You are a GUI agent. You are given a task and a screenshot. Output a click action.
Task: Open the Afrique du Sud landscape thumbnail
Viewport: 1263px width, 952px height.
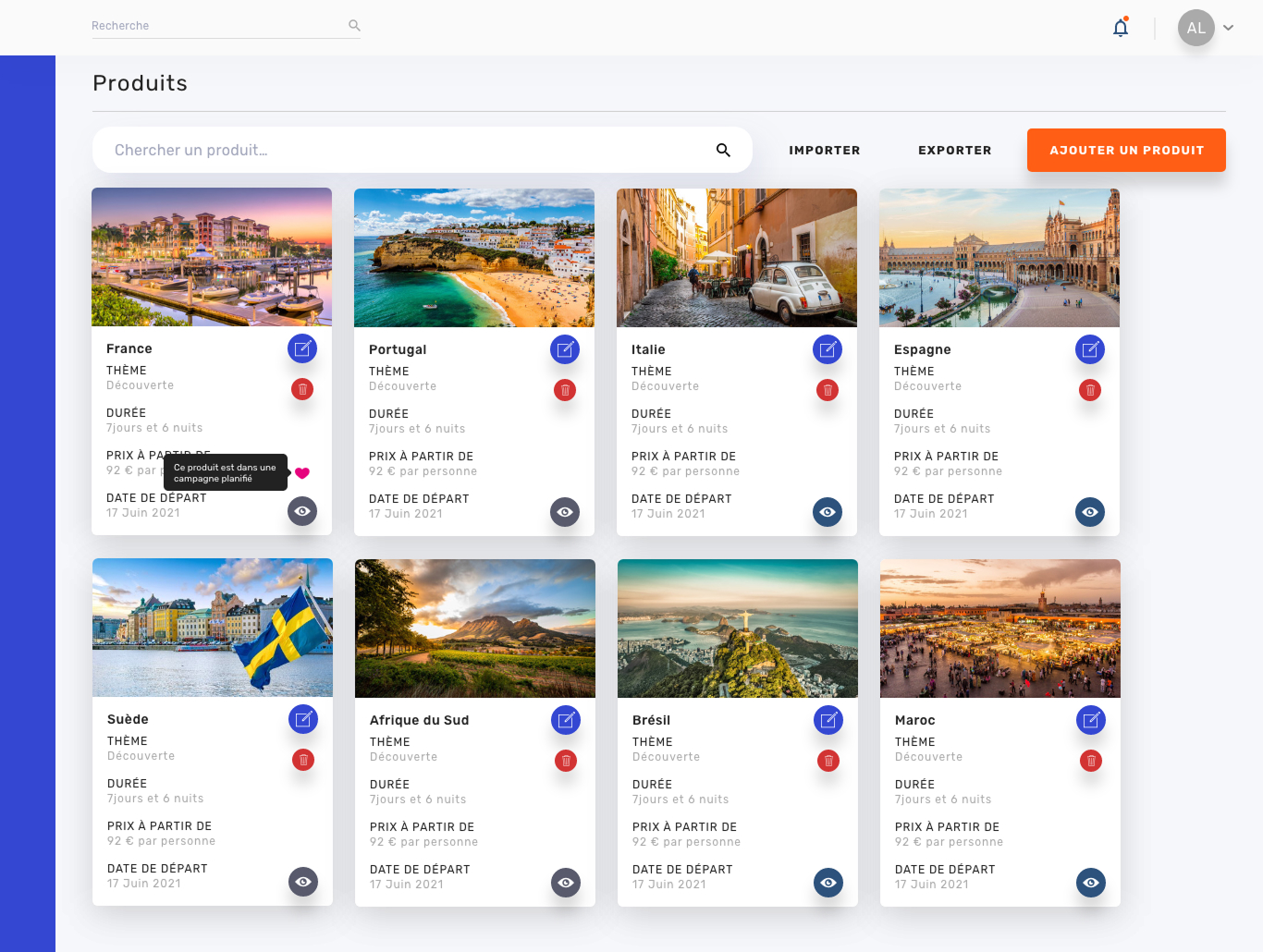click(x=475, y=629)
